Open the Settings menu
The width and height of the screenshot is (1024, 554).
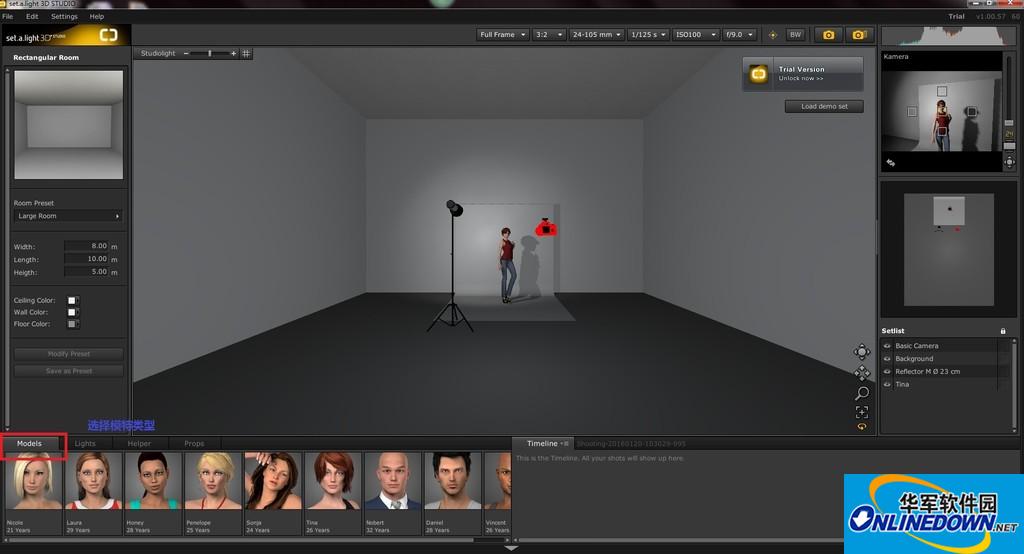[64, 16]
